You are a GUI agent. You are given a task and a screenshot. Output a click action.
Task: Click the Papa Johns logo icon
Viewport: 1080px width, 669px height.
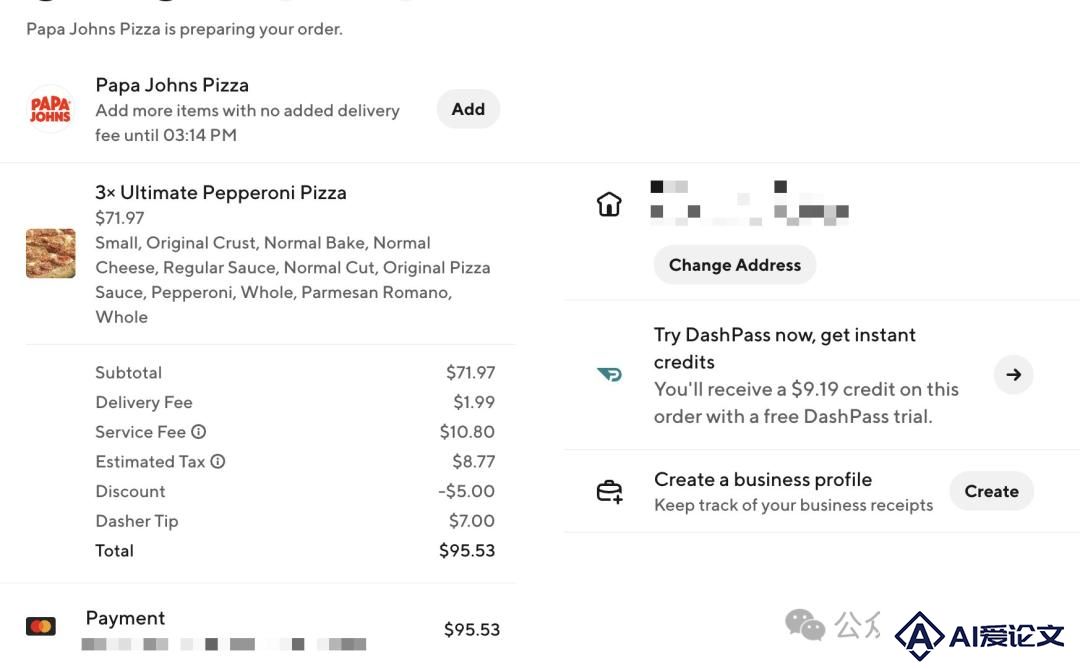pyautogui.click(x=50, y=109)
